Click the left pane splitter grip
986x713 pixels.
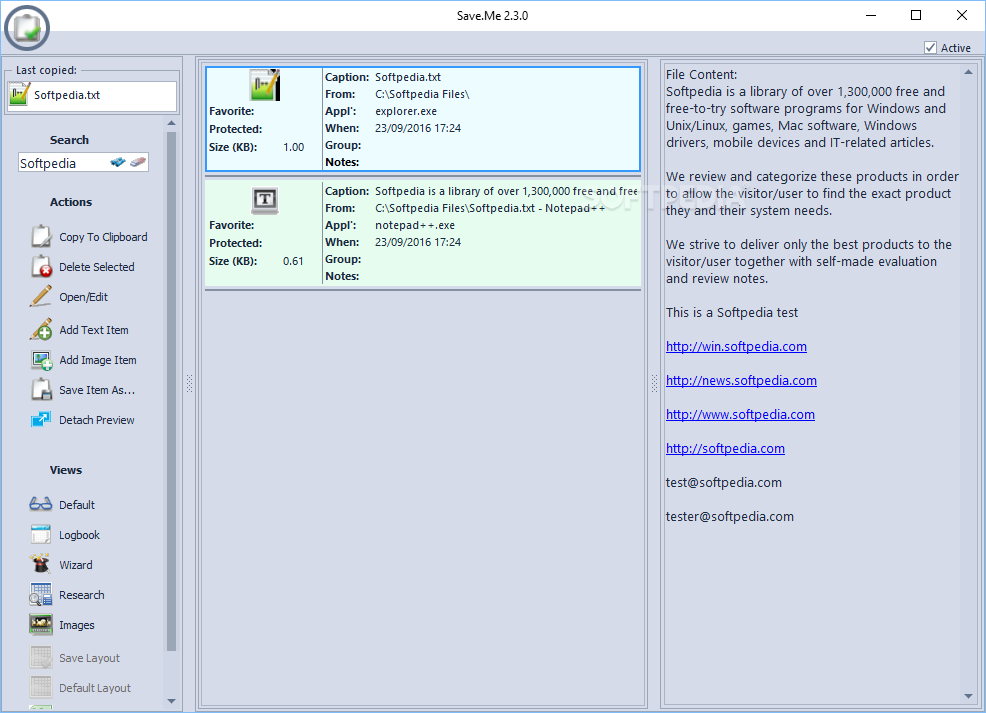(x=189, y=384)
